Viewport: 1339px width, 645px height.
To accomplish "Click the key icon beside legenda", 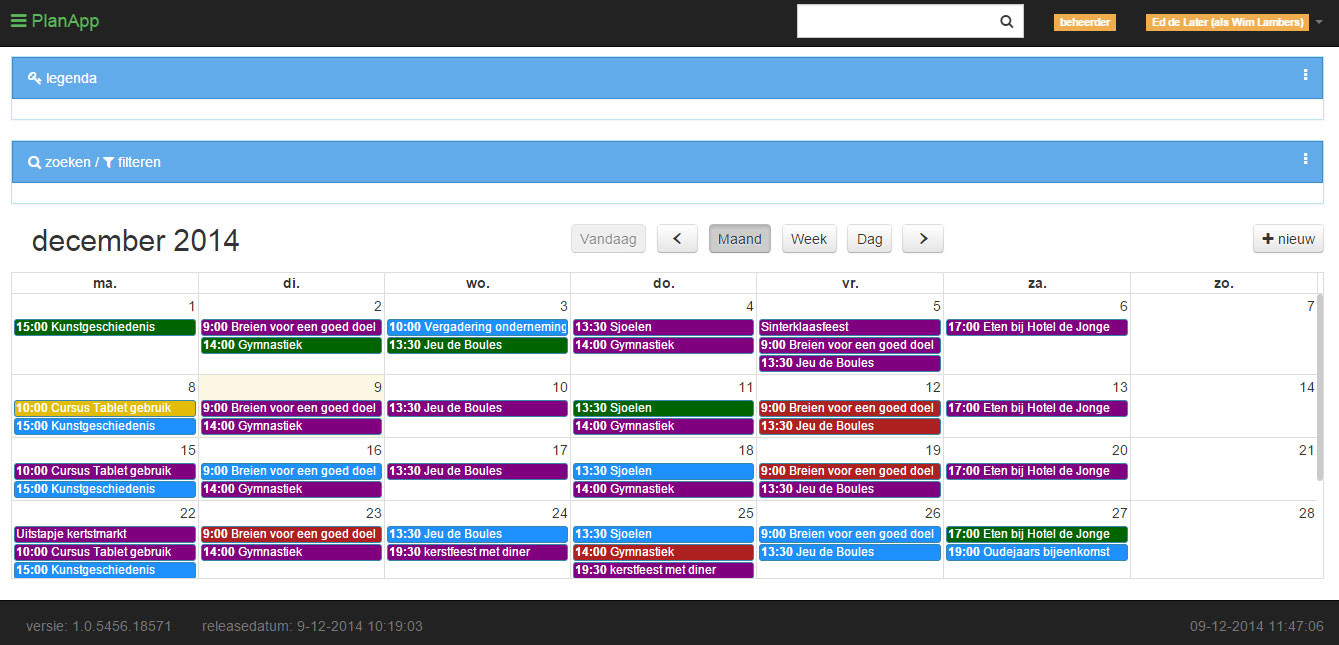I will pos(34,78).
